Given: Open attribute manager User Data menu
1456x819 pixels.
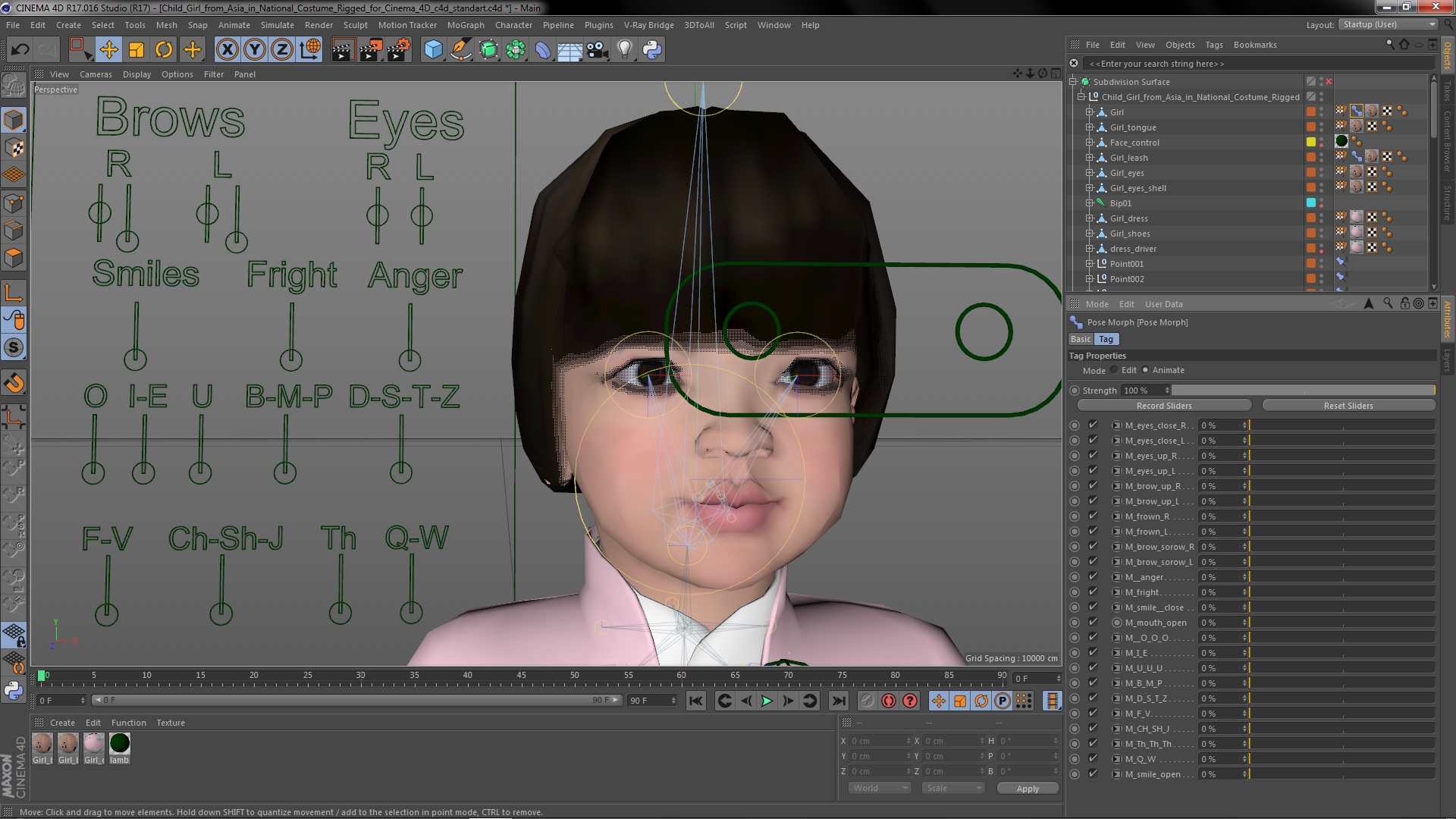Looking at the screenshot, I should (x=1163, y=304).
